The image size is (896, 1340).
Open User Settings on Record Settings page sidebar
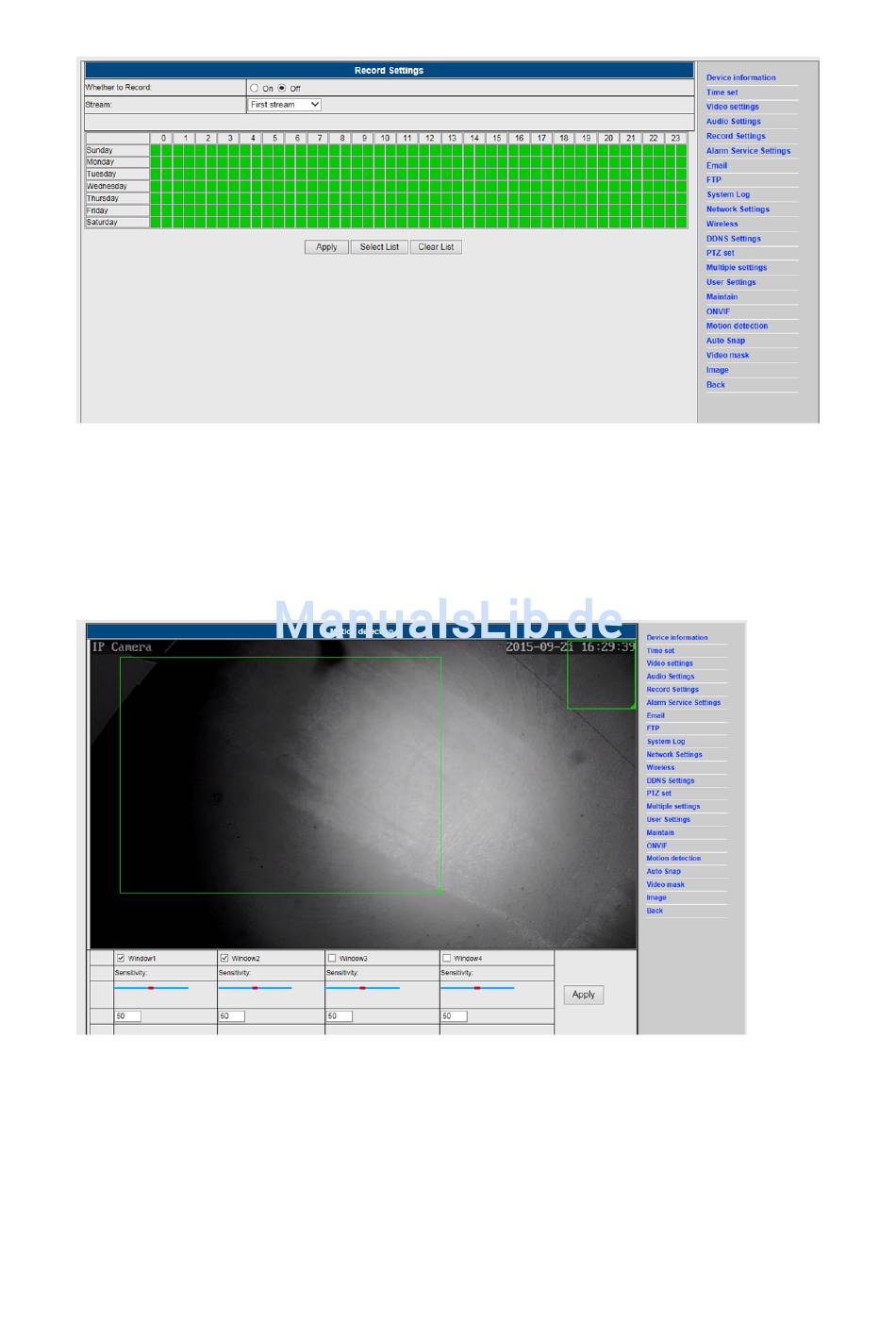point(731,282)
